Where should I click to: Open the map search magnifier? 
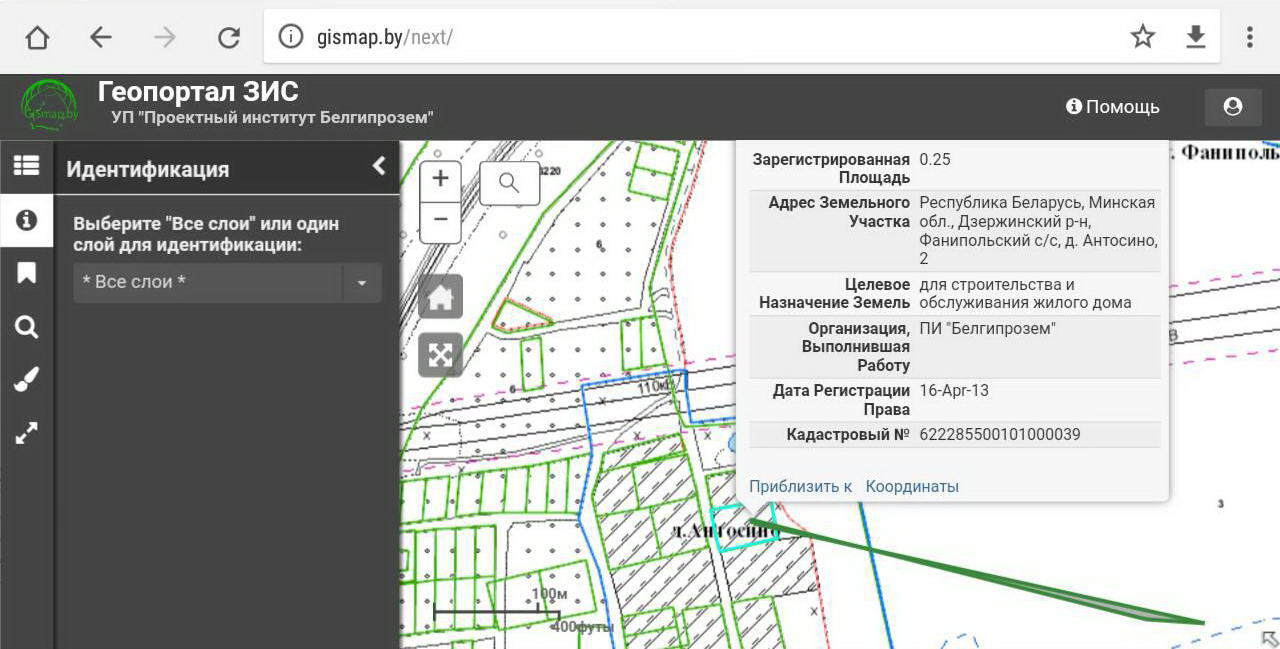tap(509, 183)
